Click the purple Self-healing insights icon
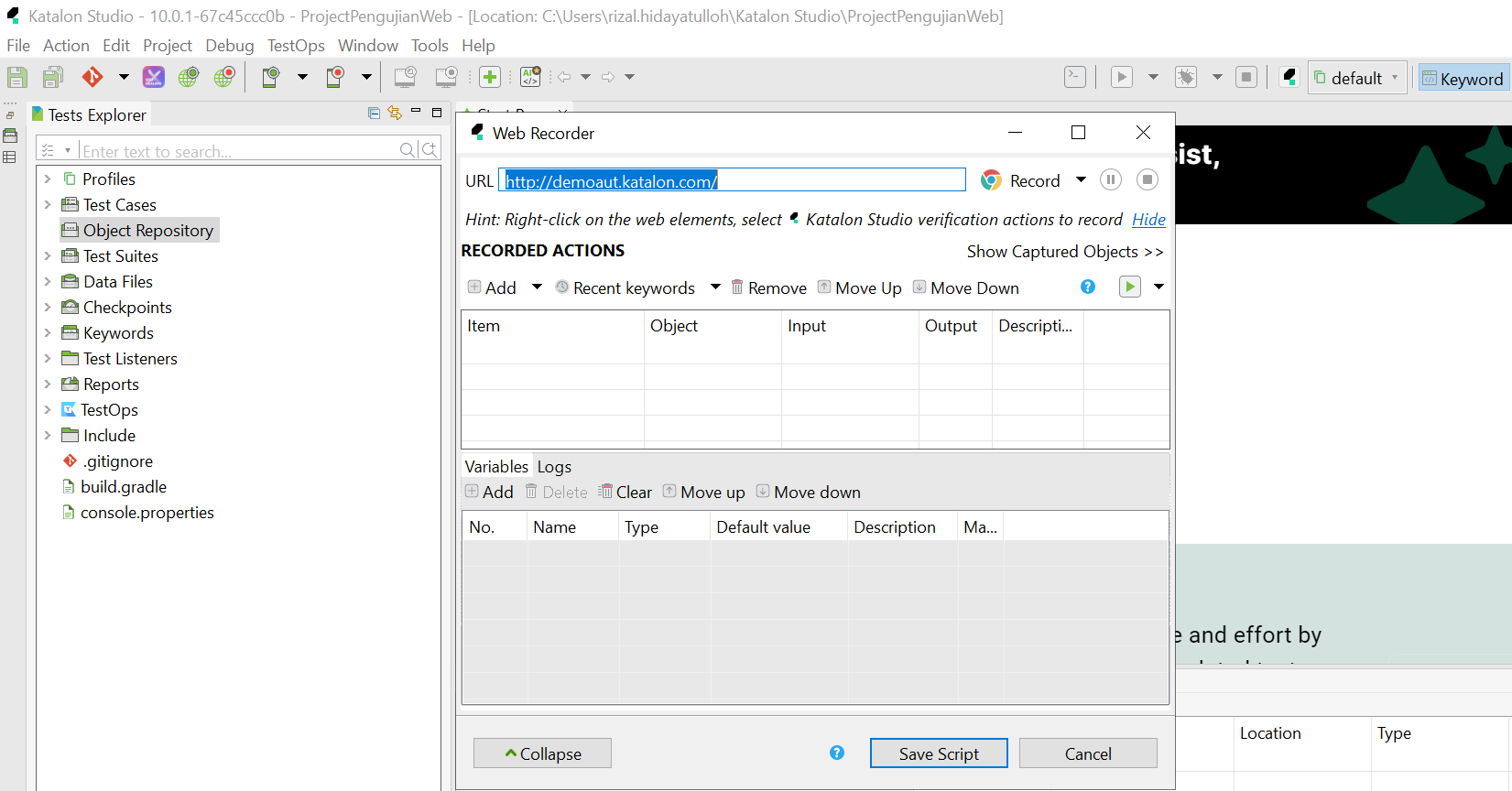Image resolution: width=1512 pixels, height=791 pixels. 154,78
